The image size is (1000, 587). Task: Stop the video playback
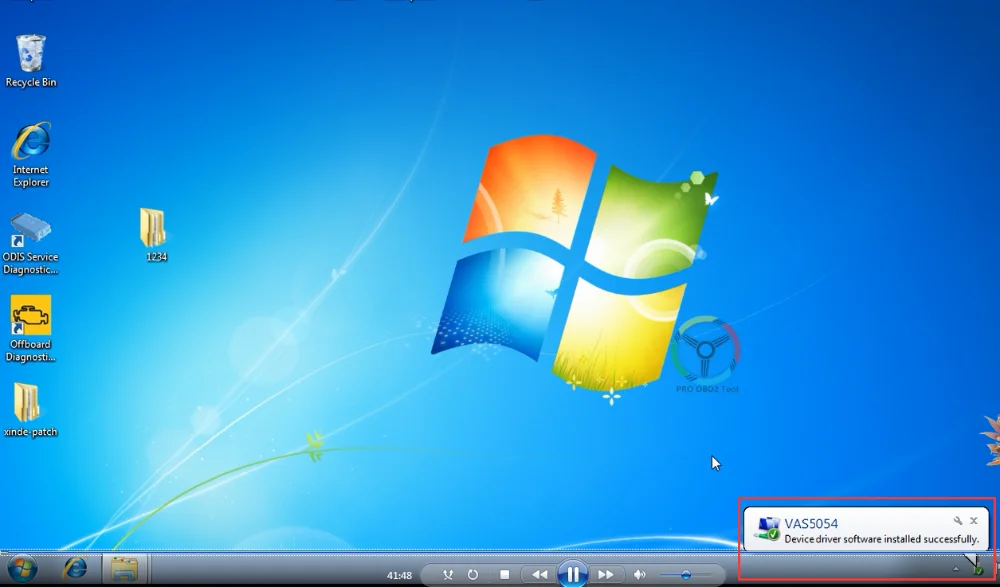[x=504, y=575]
